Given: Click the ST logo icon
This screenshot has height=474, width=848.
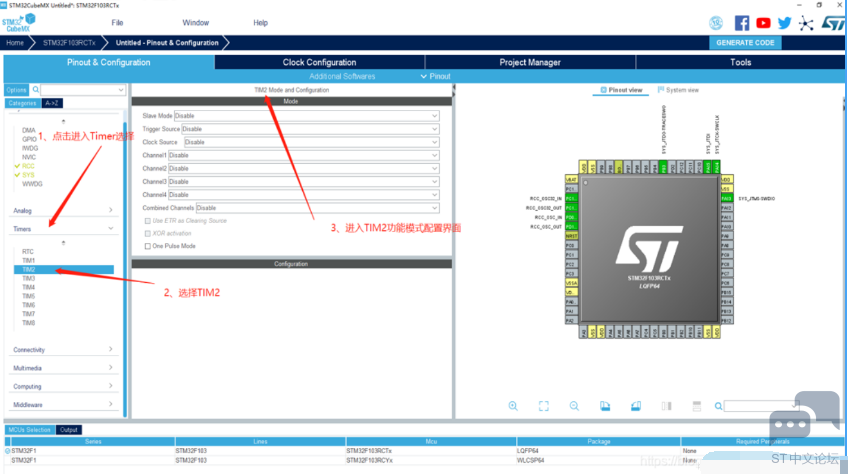Looking at the screenshot, I should (833, 23).
